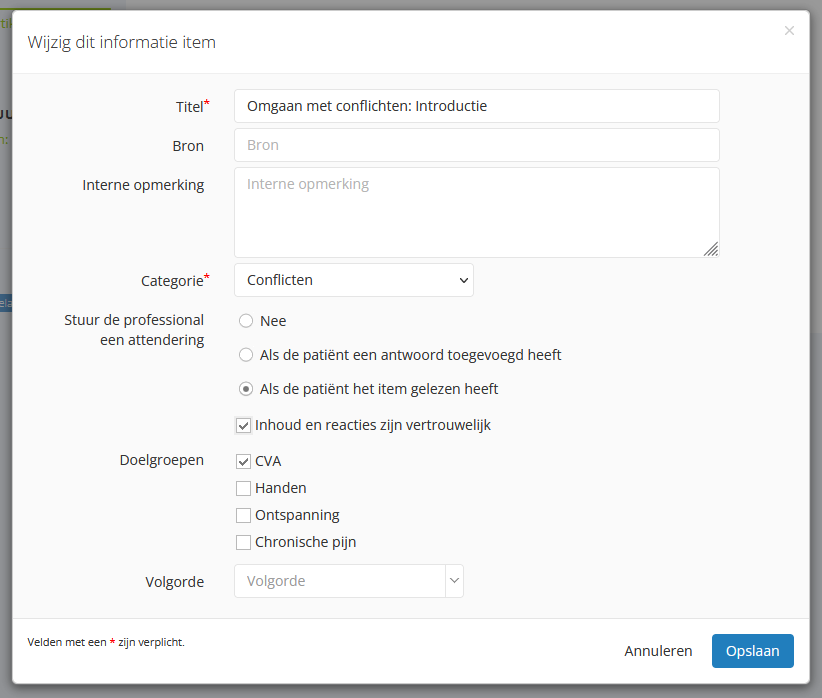
Task: Choose 'Als de patiënt een antwoord toegevoegd heeft'
Action: tap(246, 355)
